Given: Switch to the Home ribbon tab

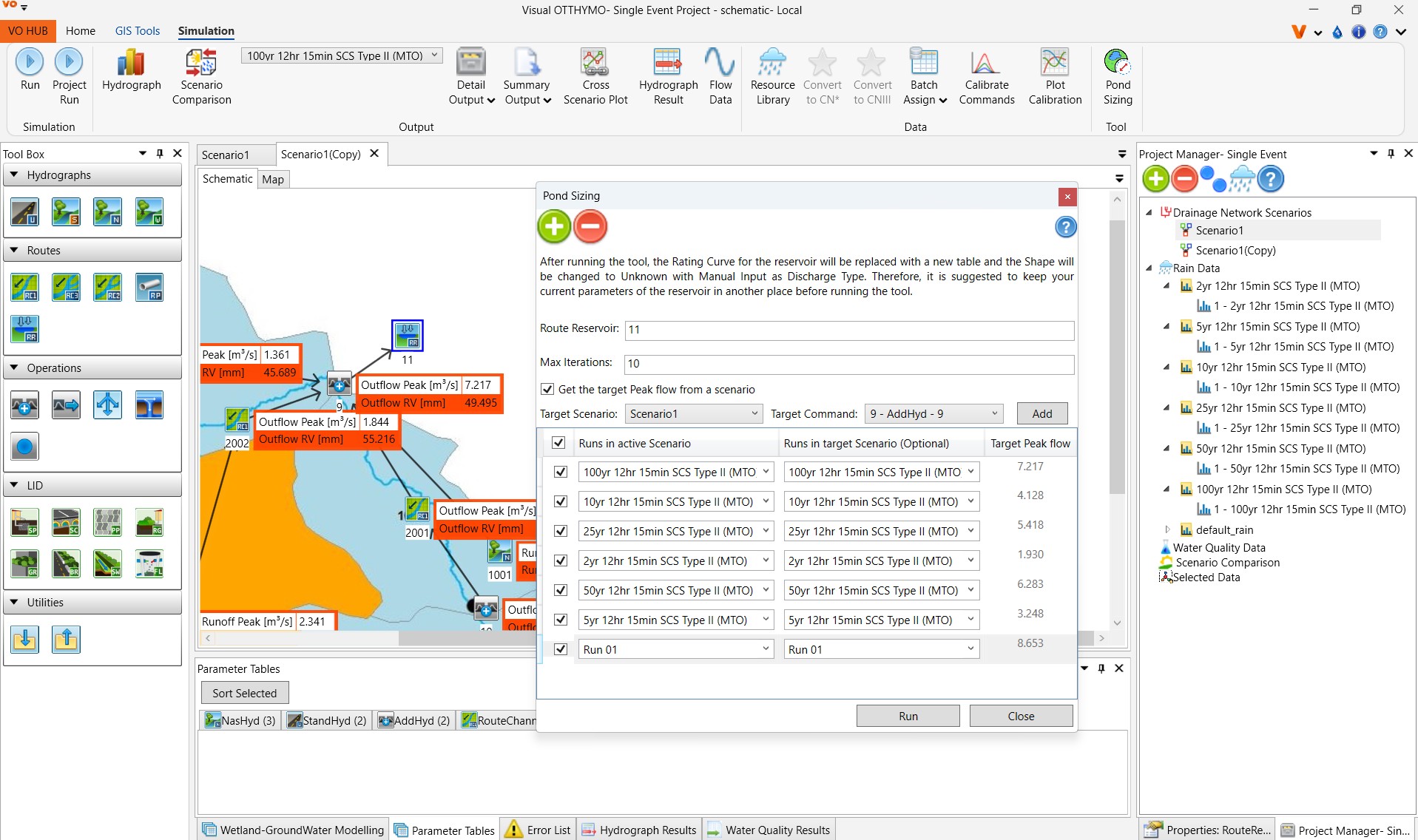Looking at the screenshot, I should pyautogui.click(x=80, y=31).
